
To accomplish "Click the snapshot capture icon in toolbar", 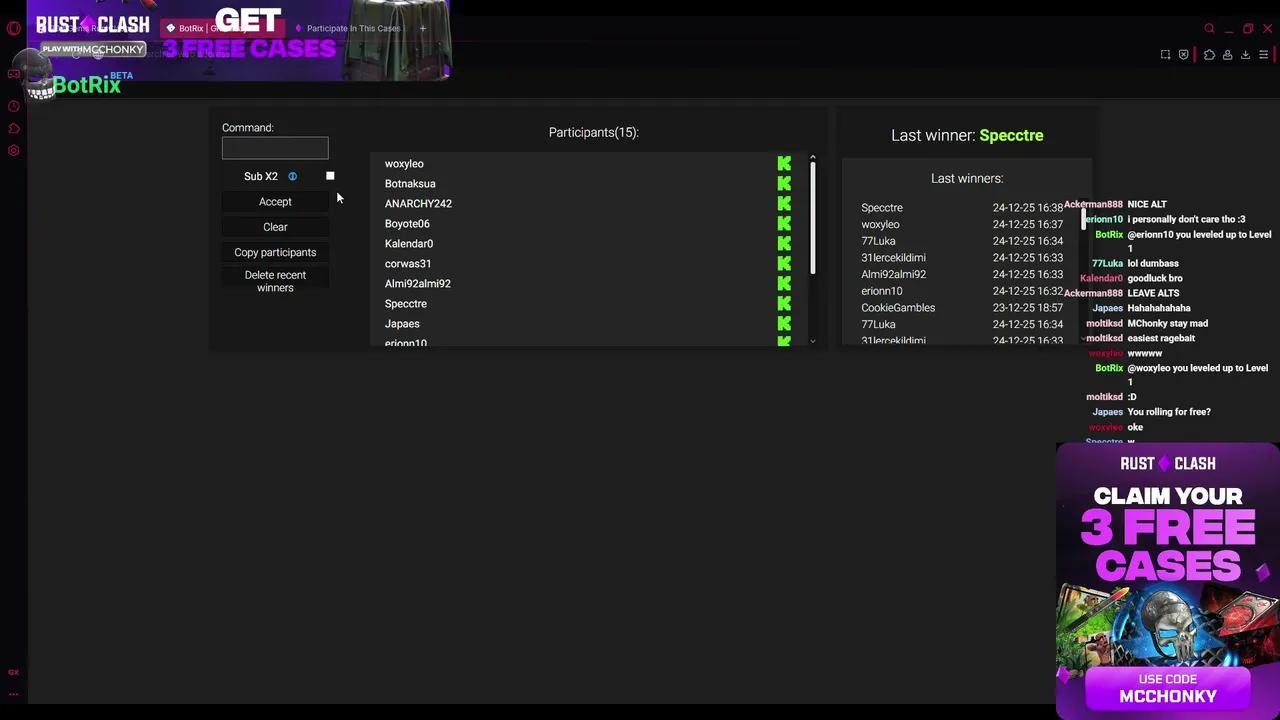I will (1165, 54).
